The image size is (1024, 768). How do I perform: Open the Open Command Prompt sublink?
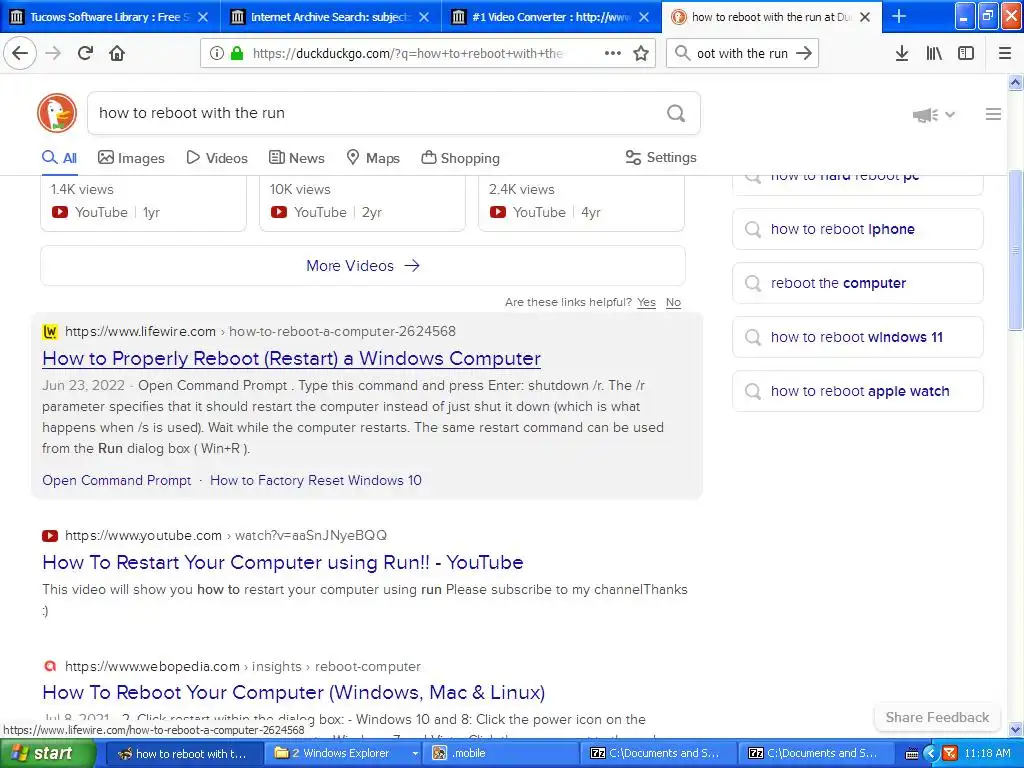pyautogui.click(x=116, y=481)
